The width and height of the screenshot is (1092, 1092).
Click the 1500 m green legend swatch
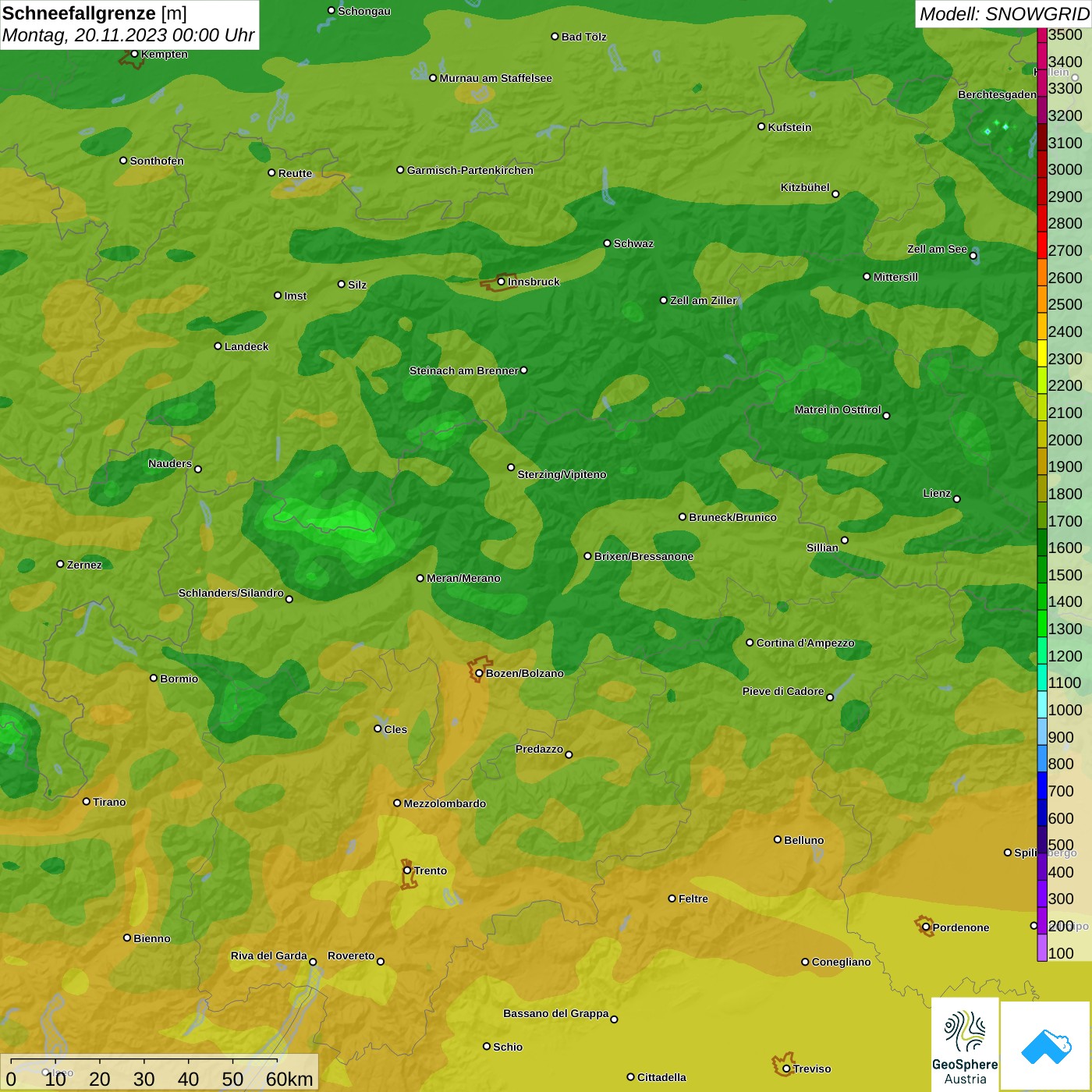[x=1042, y=569]
